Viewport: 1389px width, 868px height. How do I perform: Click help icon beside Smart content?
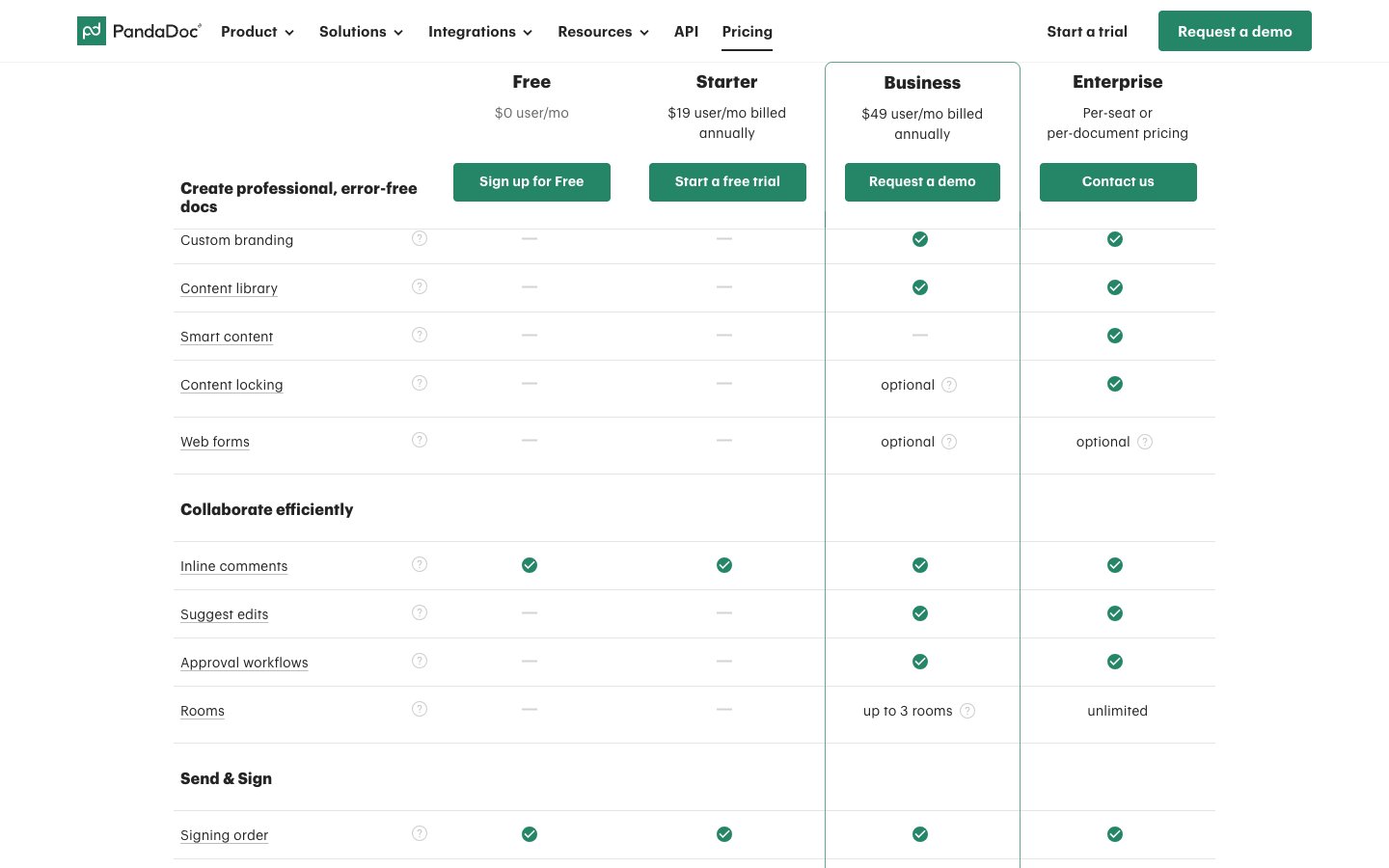coord(420,335)
